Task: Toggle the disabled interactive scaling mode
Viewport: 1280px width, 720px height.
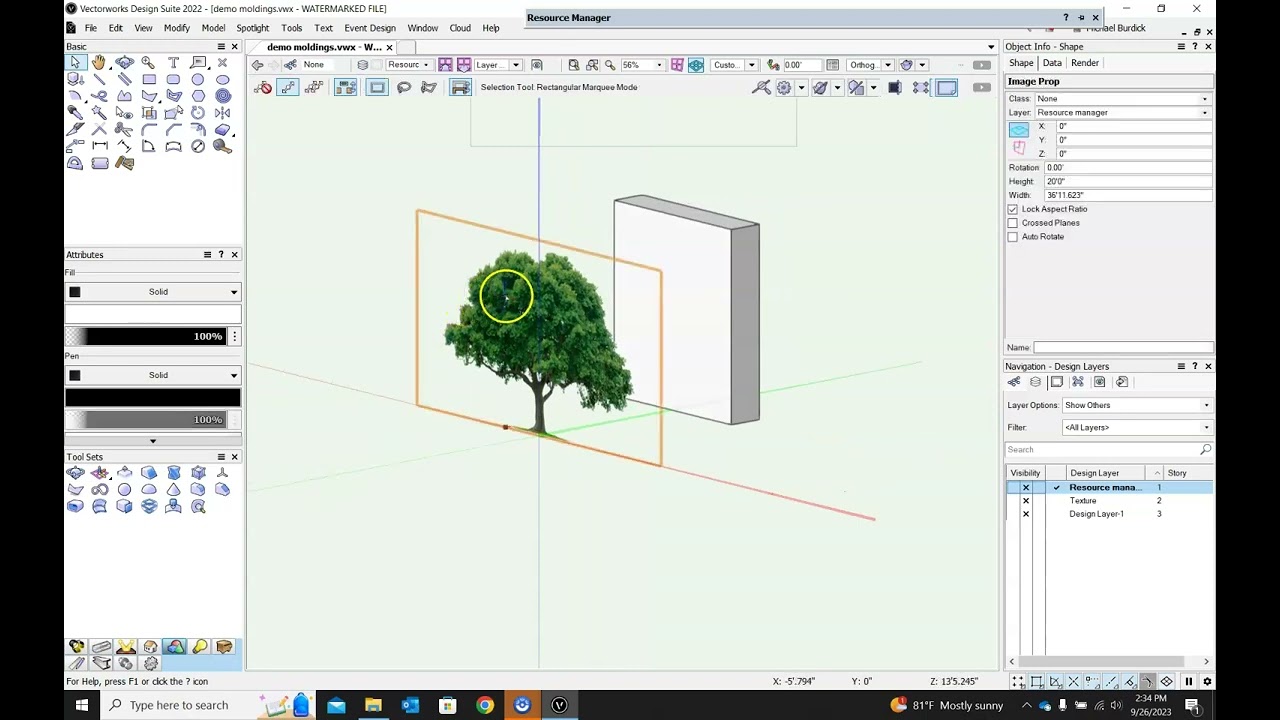Action: (263, 87)
